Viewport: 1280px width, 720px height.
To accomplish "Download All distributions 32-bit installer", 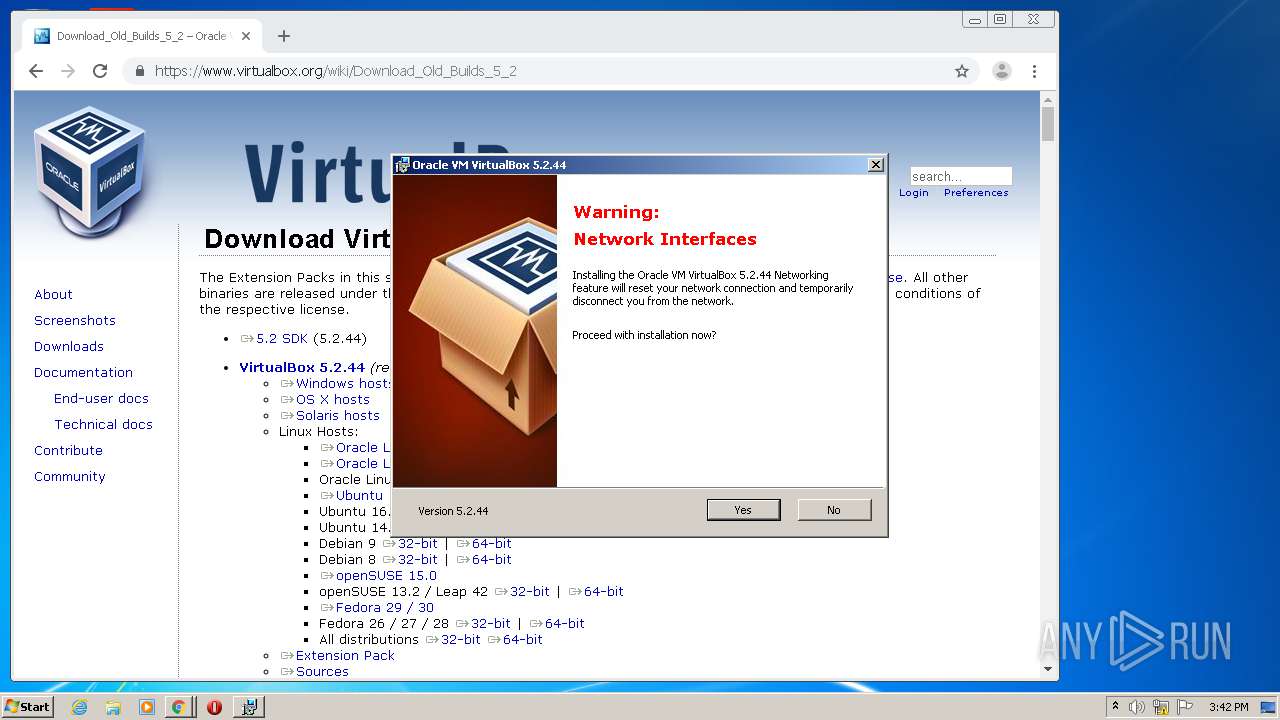I will pyautogui.click(x=453, y=640).
